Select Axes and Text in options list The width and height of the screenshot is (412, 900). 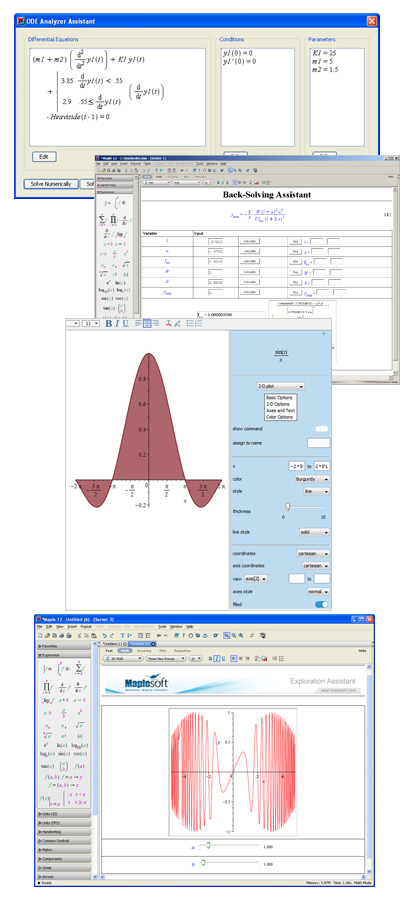click(x=280, y=410)
